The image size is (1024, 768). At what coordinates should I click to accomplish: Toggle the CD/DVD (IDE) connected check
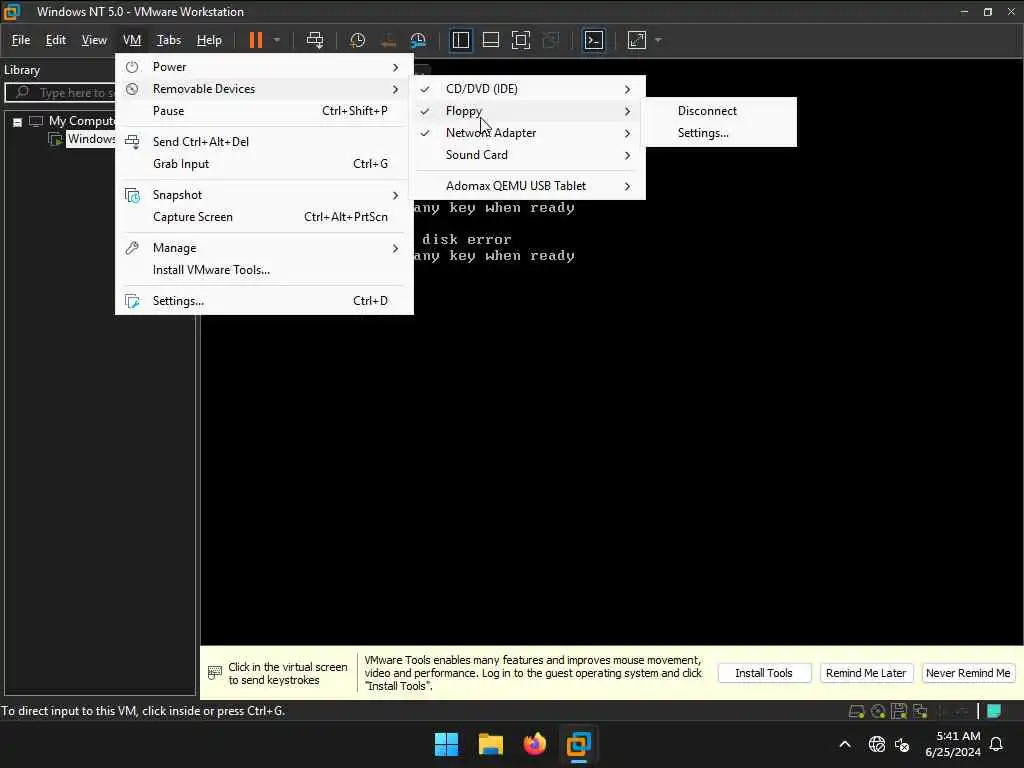coord(424,89)
